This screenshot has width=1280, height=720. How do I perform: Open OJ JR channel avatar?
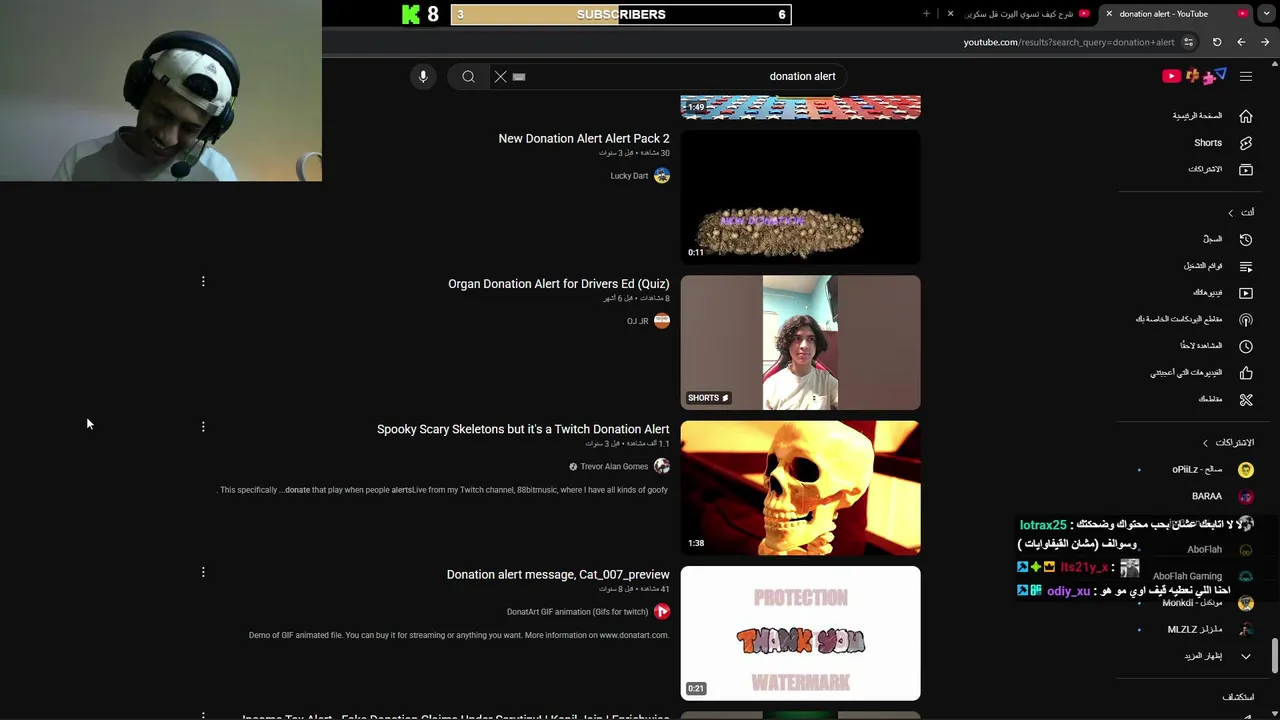[x=662, y=321]
